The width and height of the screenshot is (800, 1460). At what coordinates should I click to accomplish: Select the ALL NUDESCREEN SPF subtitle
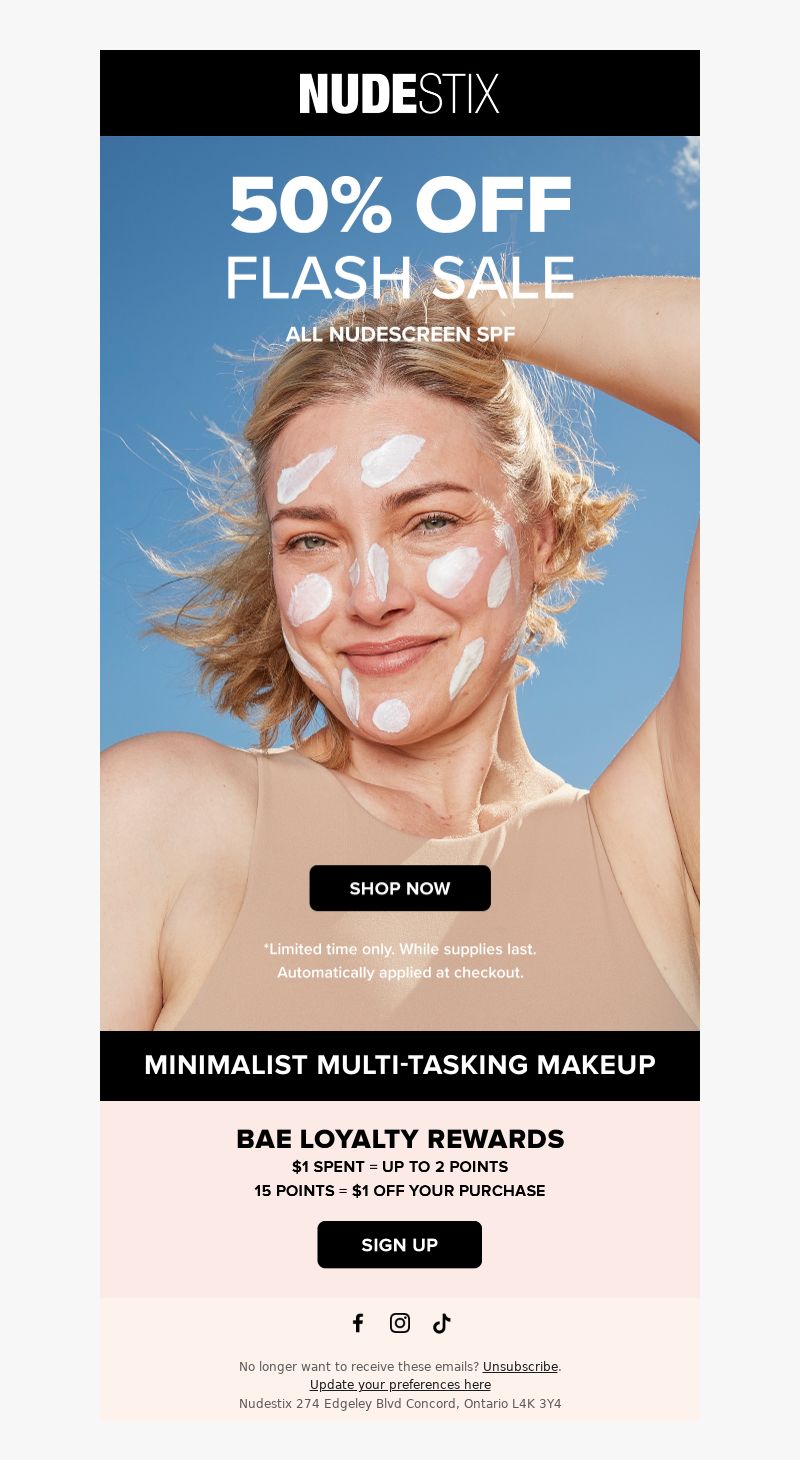[x=400, y=334]
